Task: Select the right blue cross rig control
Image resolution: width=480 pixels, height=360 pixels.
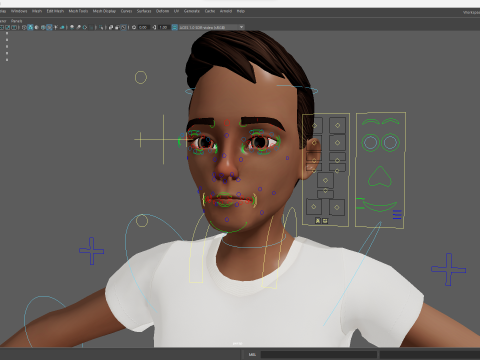Action: click(x=448, y=269)
